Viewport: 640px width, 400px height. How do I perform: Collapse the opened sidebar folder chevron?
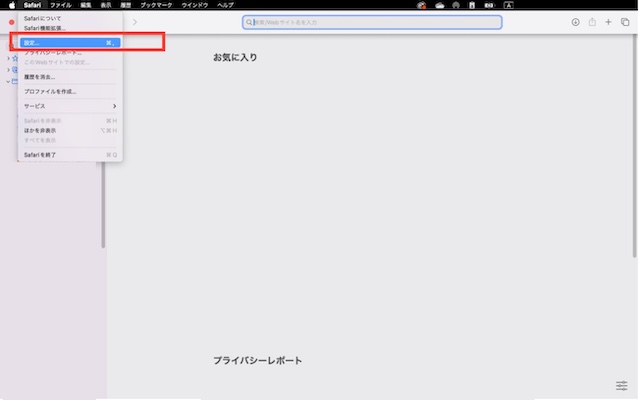point(8,81)
